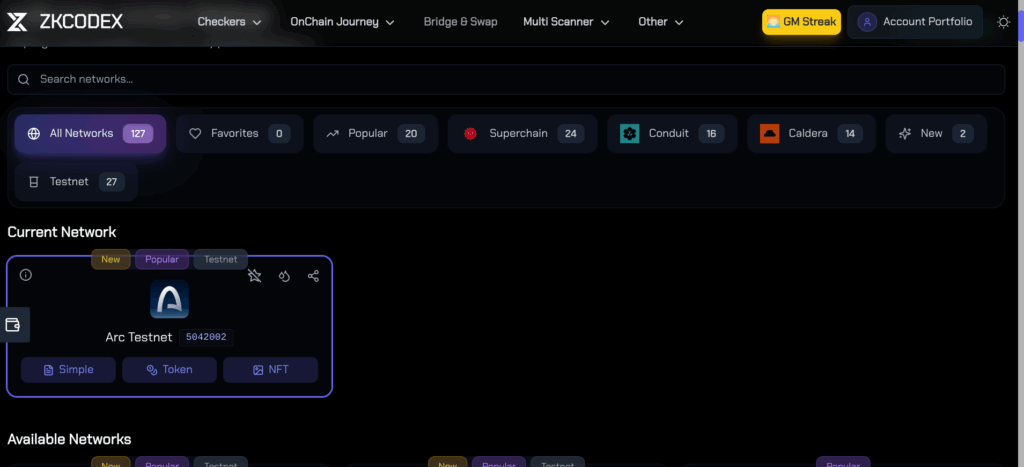
Task: Click the All Networks count 127
Action: click(138, 134)
